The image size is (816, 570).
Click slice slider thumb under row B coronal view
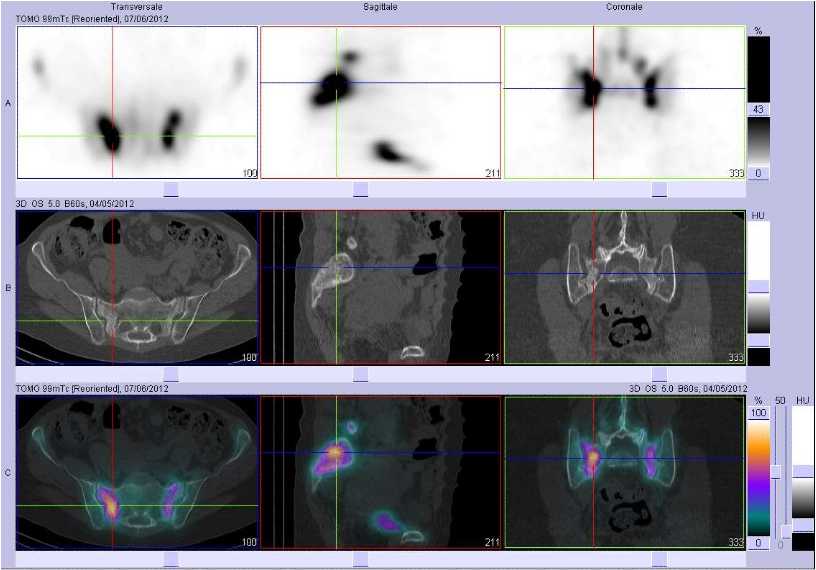click(659, 374)
